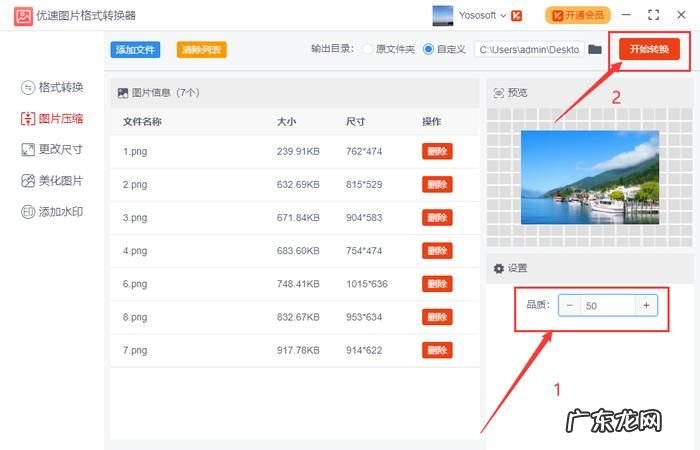Image resolution: width=700 pixels, height=450 pixels.
Task: Select the 原文件夹 radio option
Action: pos(368,49)
